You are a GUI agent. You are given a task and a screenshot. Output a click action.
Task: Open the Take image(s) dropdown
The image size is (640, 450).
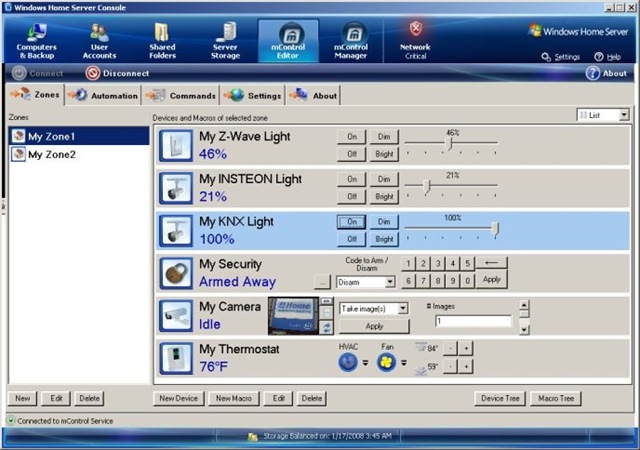click(402, 308)
